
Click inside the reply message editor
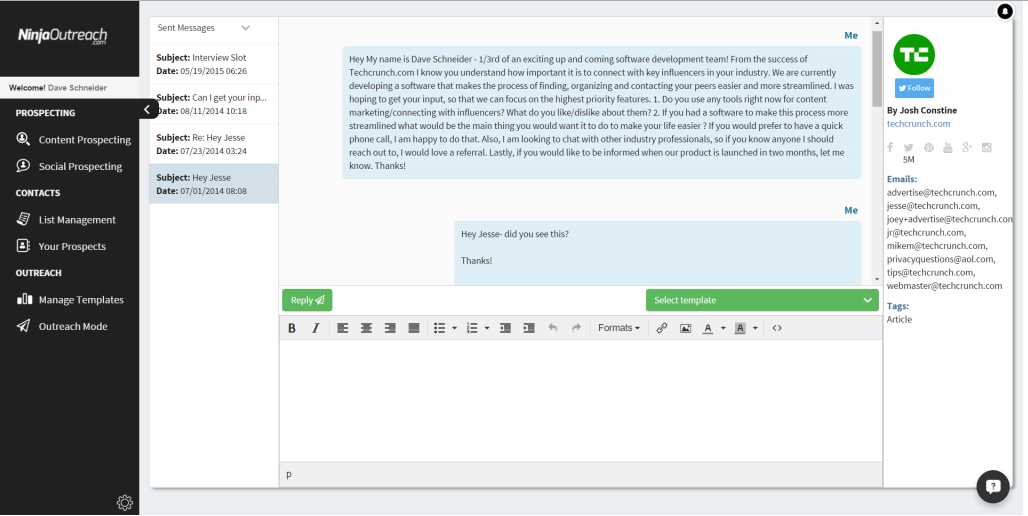[x=580, y=400]
